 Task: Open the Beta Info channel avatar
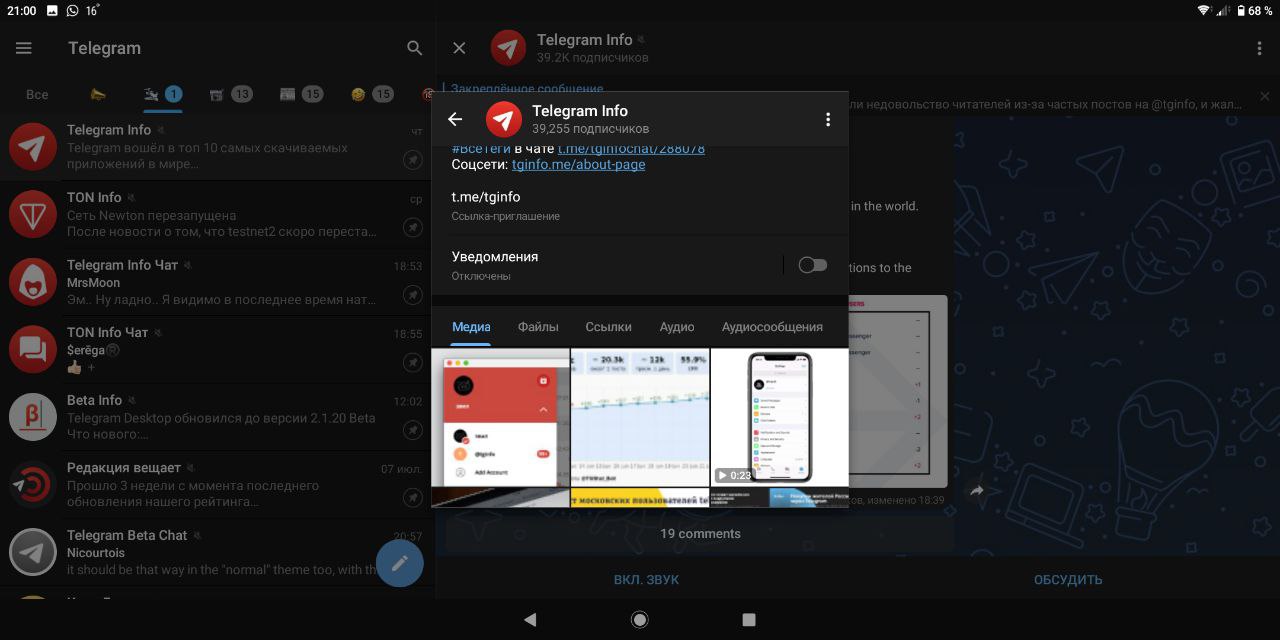click(x=33, y=417)
